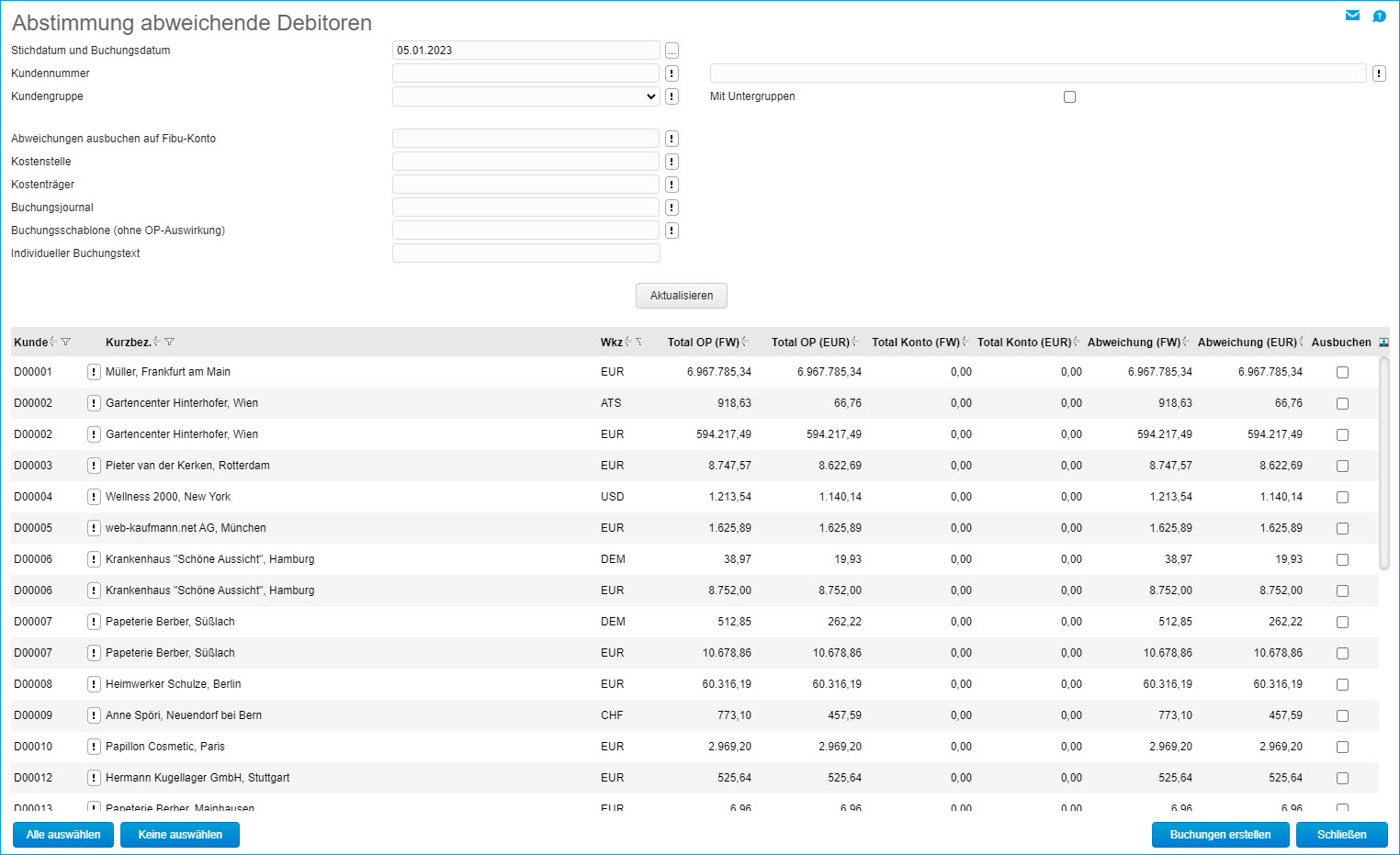This screenshot has height=855, width=1400.
Task: Open filter icon on Wkz column
Action: [638, 342]
